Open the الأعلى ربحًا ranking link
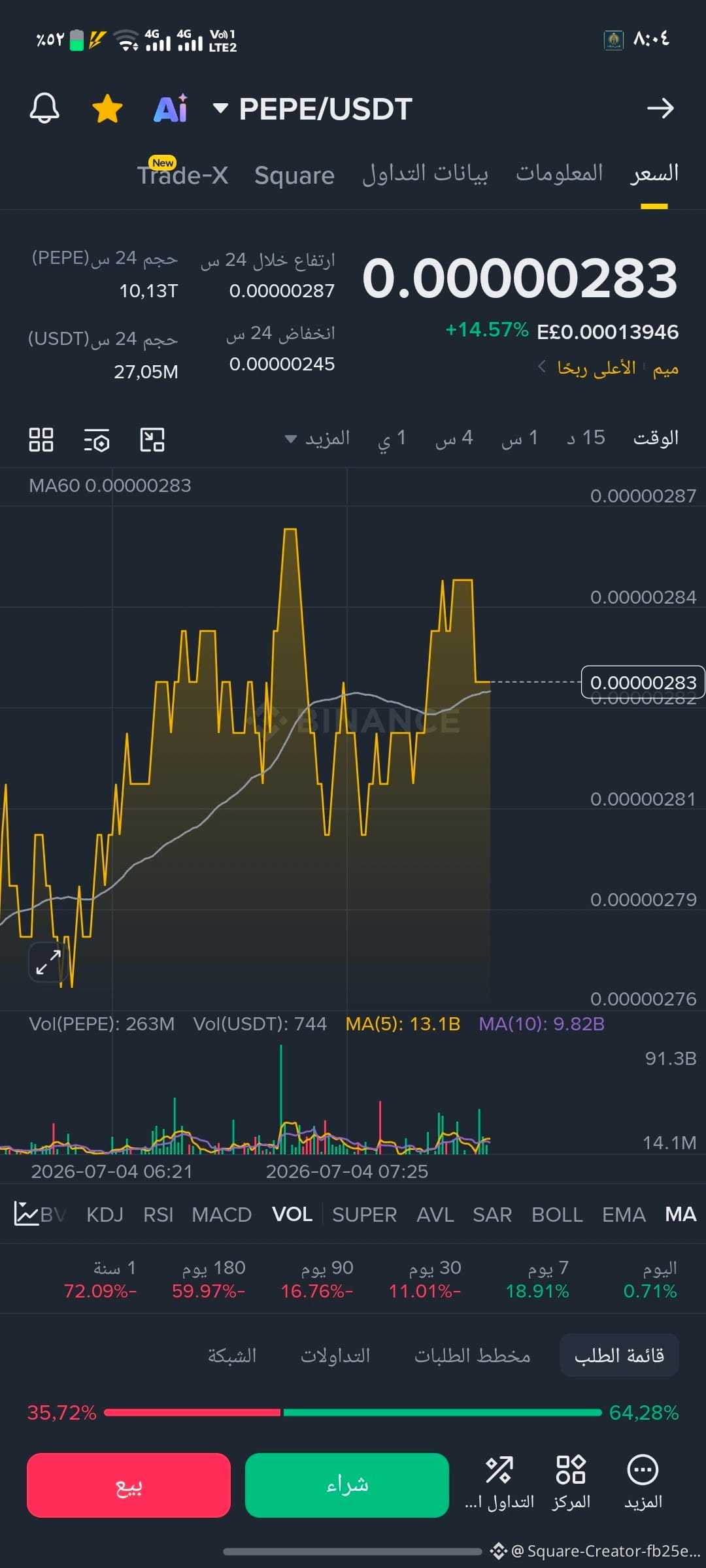706x1568 pixels. (596, 368)
